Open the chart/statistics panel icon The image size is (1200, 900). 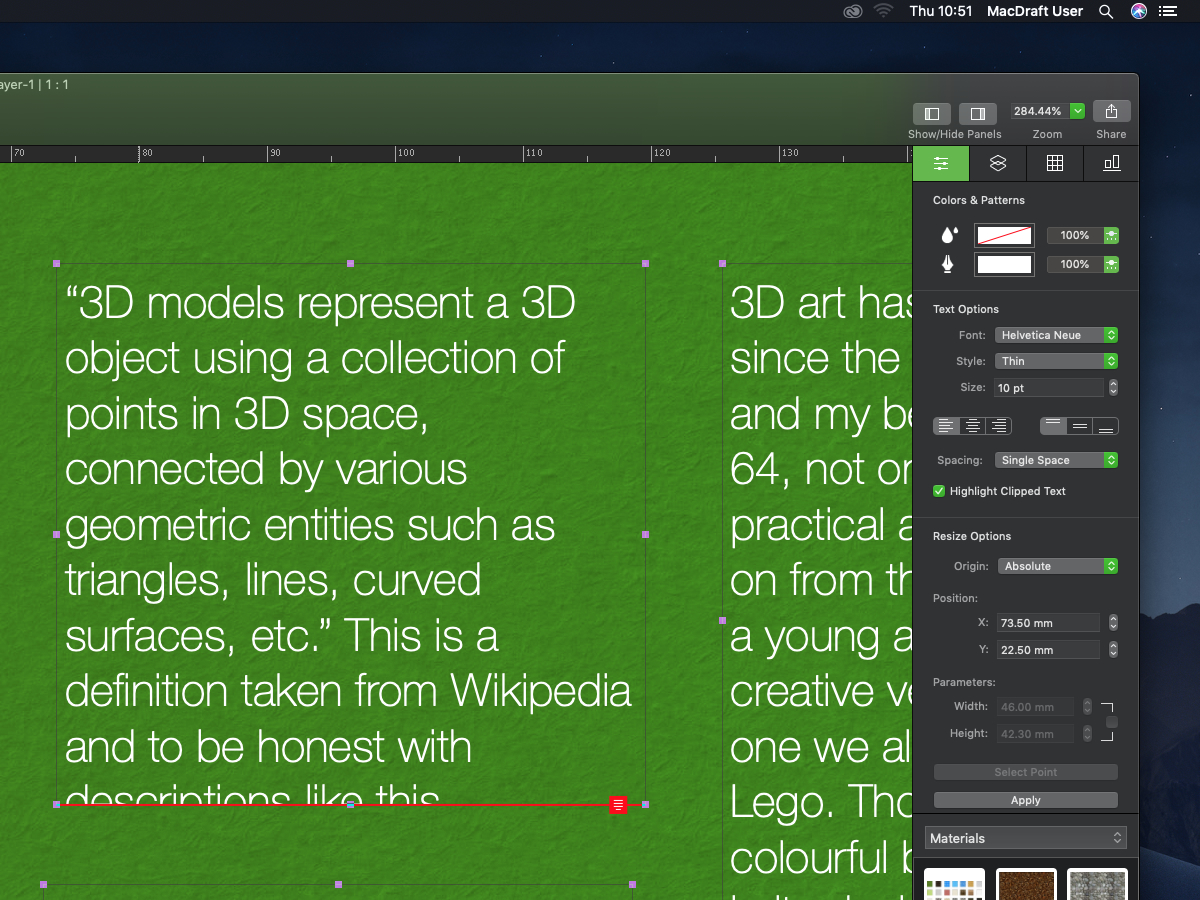point(1111,163)
